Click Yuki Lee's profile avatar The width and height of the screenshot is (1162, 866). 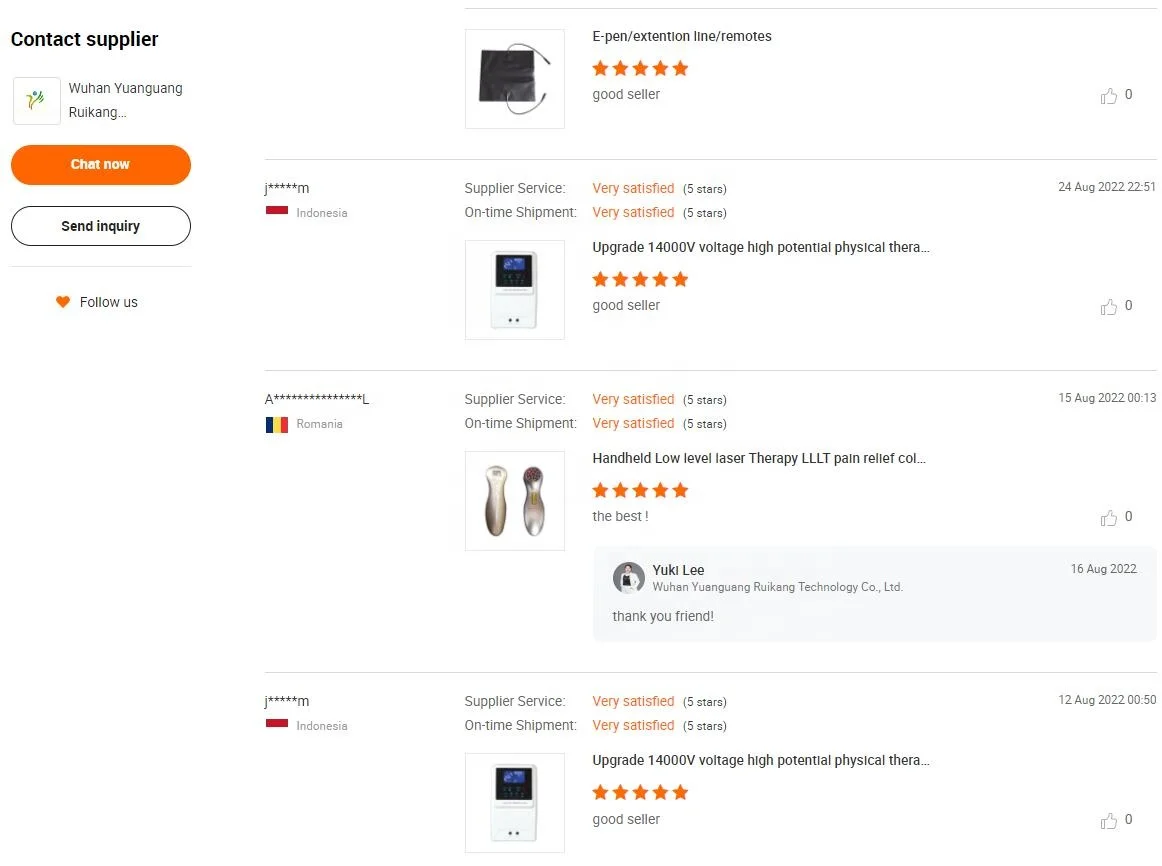click(629, 578)
